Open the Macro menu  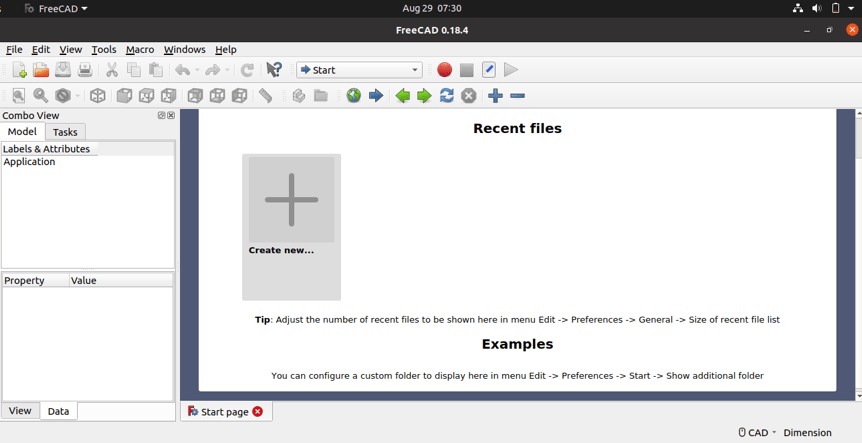(140, 49)
